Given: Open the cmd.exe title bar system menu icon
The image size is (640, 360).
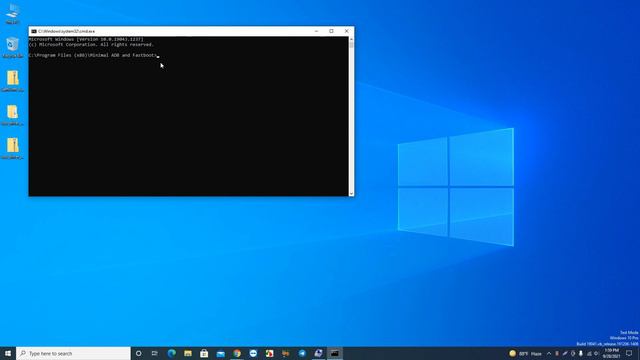Looking at the screenshot, I should click(x=34, y=31).
